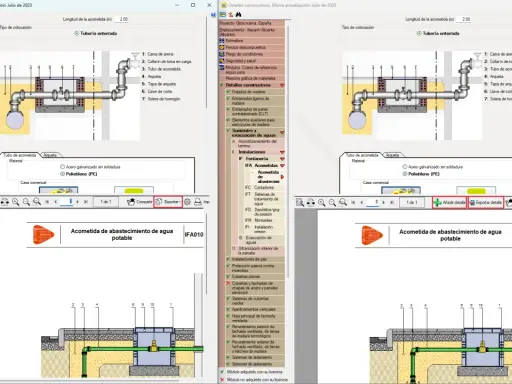The width and height of the screenshot is (512, 384).
Task: Click third magnifier icon in right viewer toolbar
Action: pyautogui.click(x=343, y=202)
